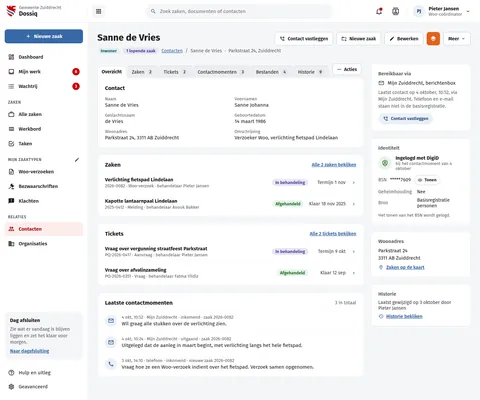Viewport: 480px width, 400px height.
Task: Switch to the Historie tab
Action: (310, 72)
